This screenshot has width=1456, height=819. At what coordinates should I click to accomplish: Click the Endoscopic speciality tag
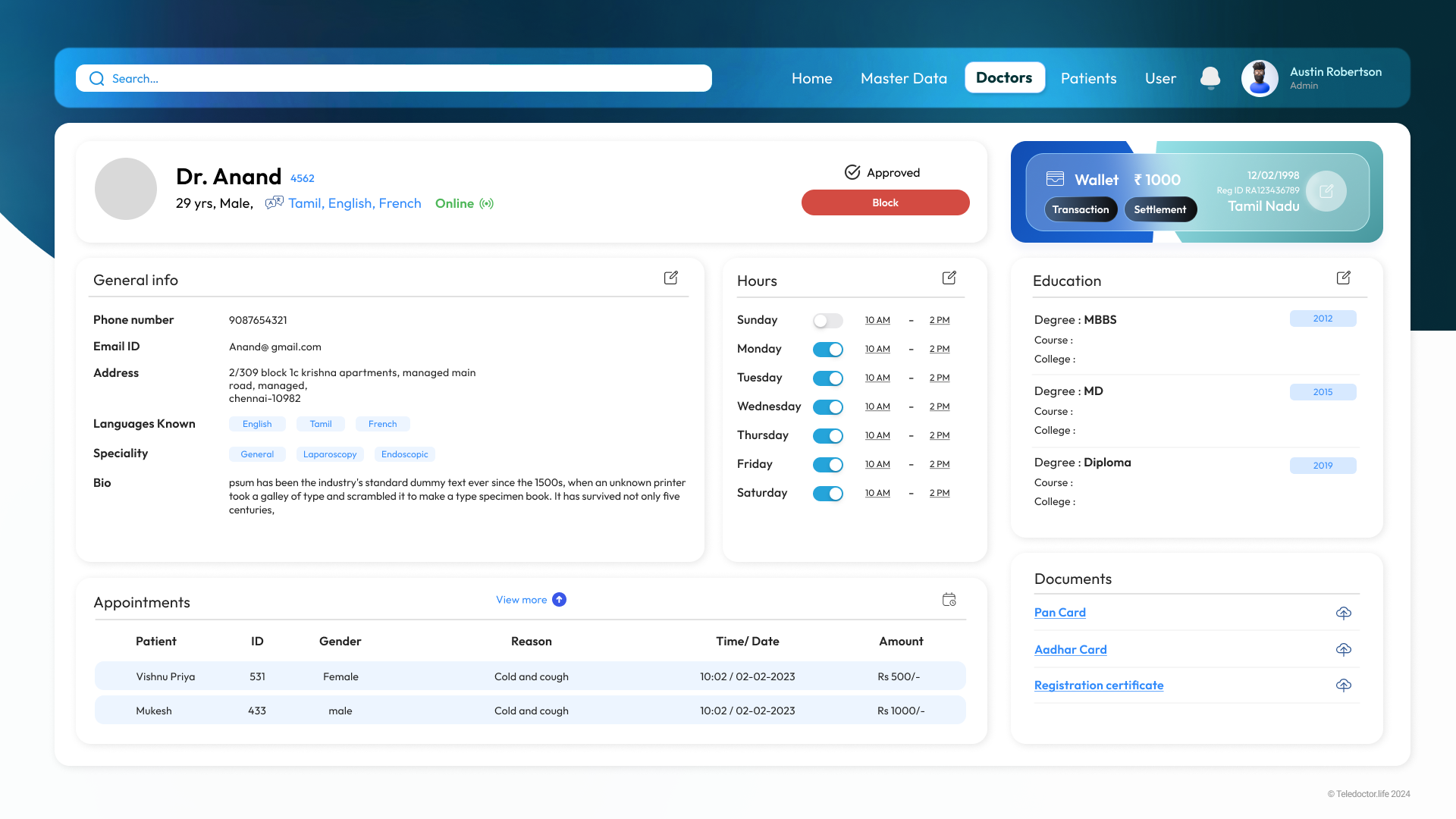(404, 454)
